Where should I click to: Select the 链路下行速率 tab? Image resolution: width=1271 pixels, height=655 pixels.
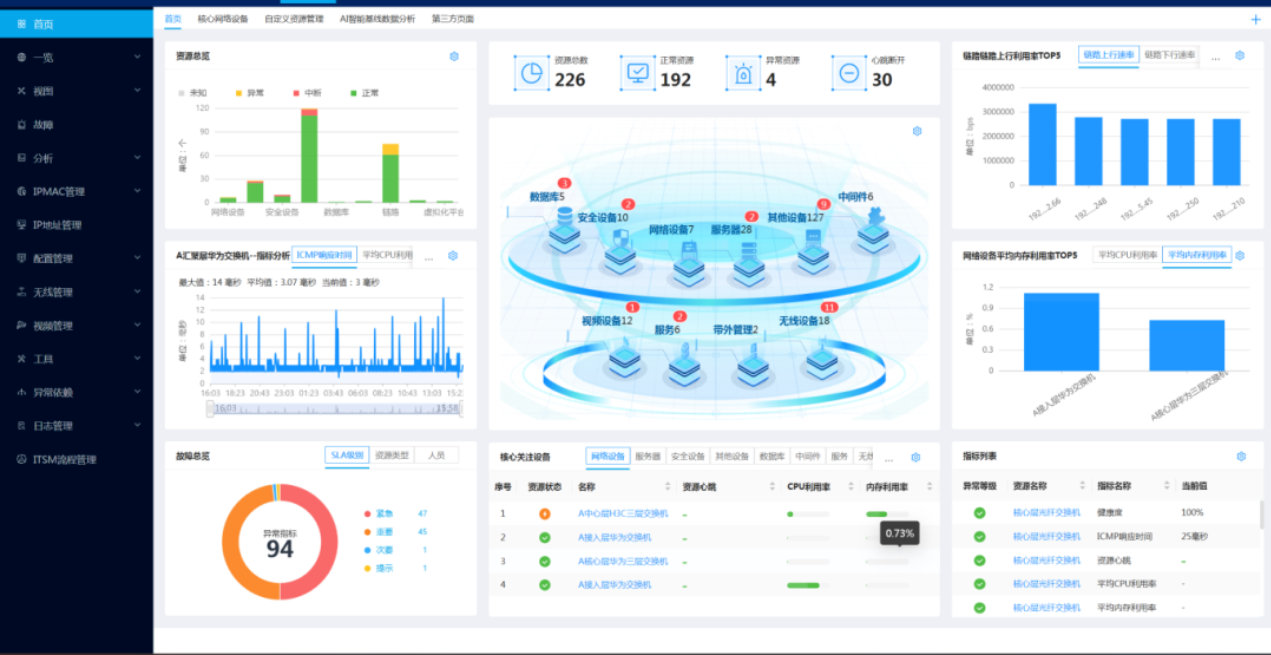pyautogui.click(x=1169, y=56)
